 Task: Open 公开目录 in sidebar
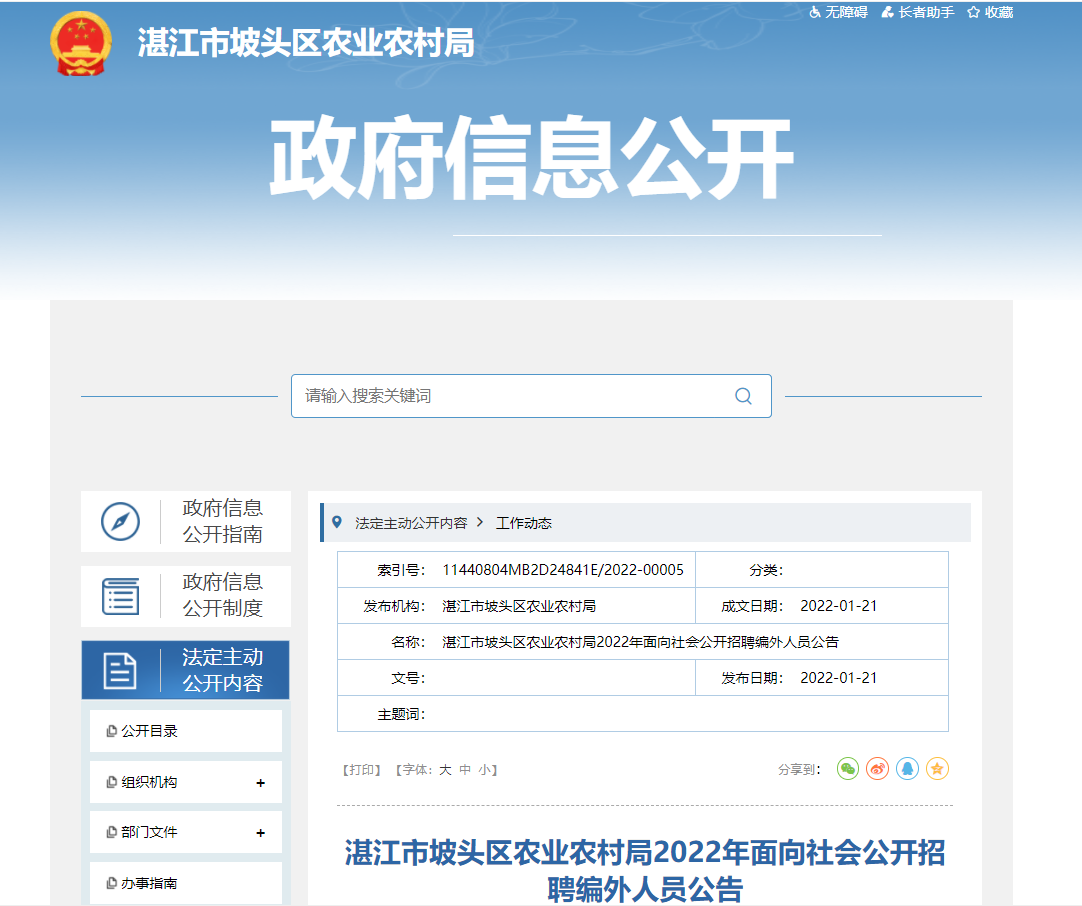pos(150,731)
